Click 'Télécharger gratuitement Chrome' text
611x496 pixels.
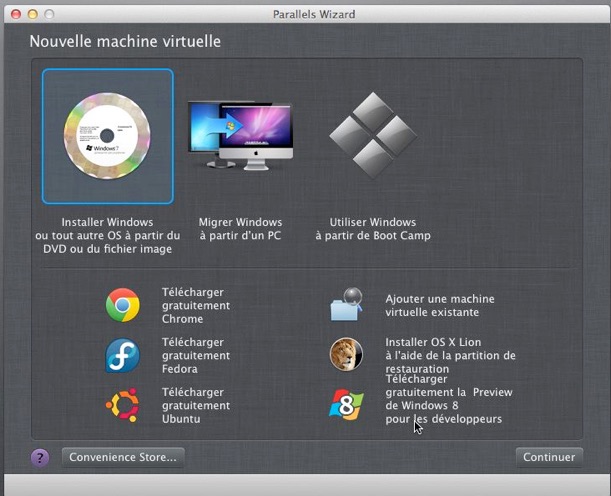pos(196,305)
